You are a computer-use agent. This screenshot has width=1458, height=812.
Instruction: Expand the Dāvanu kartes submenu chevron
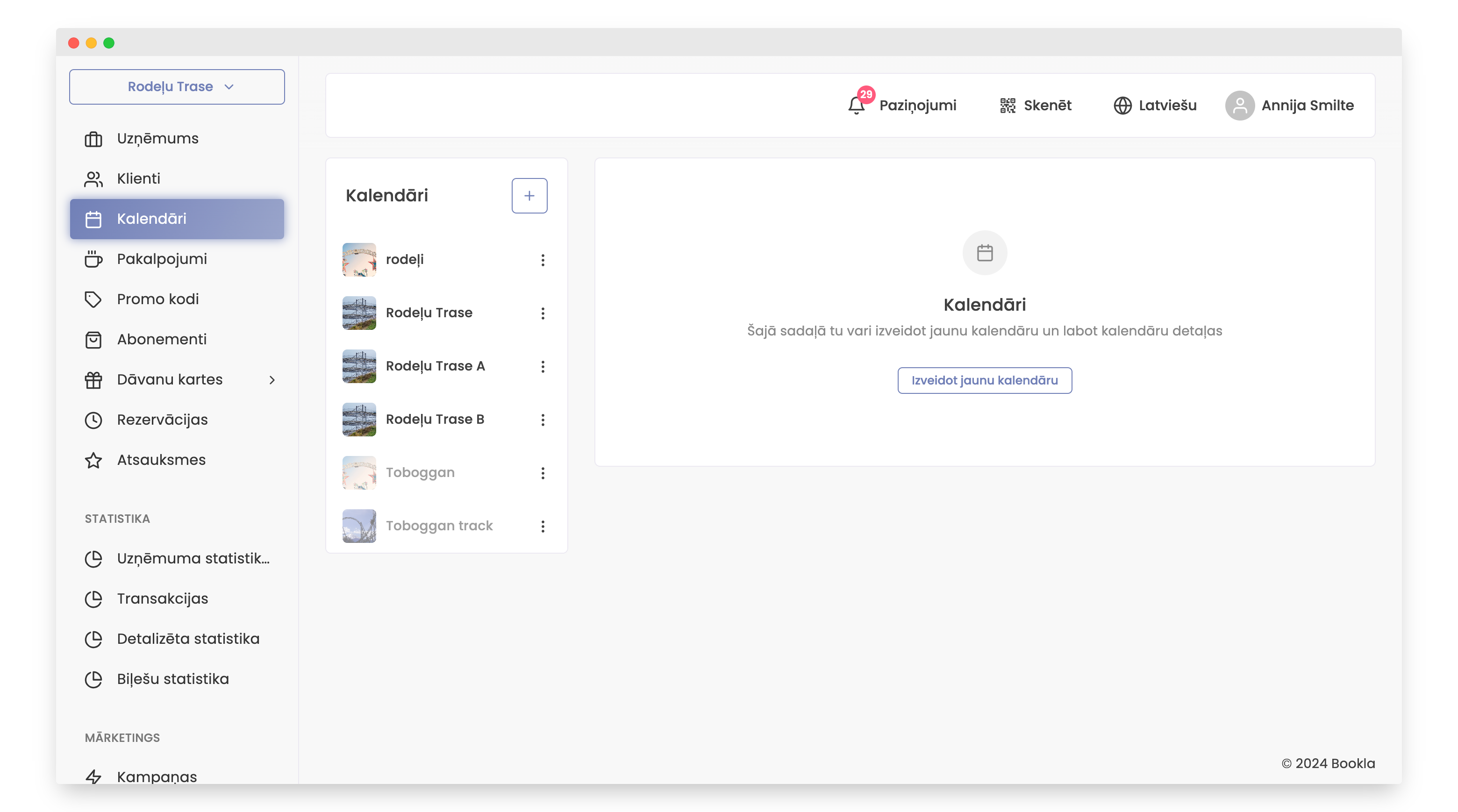point(272,380)
